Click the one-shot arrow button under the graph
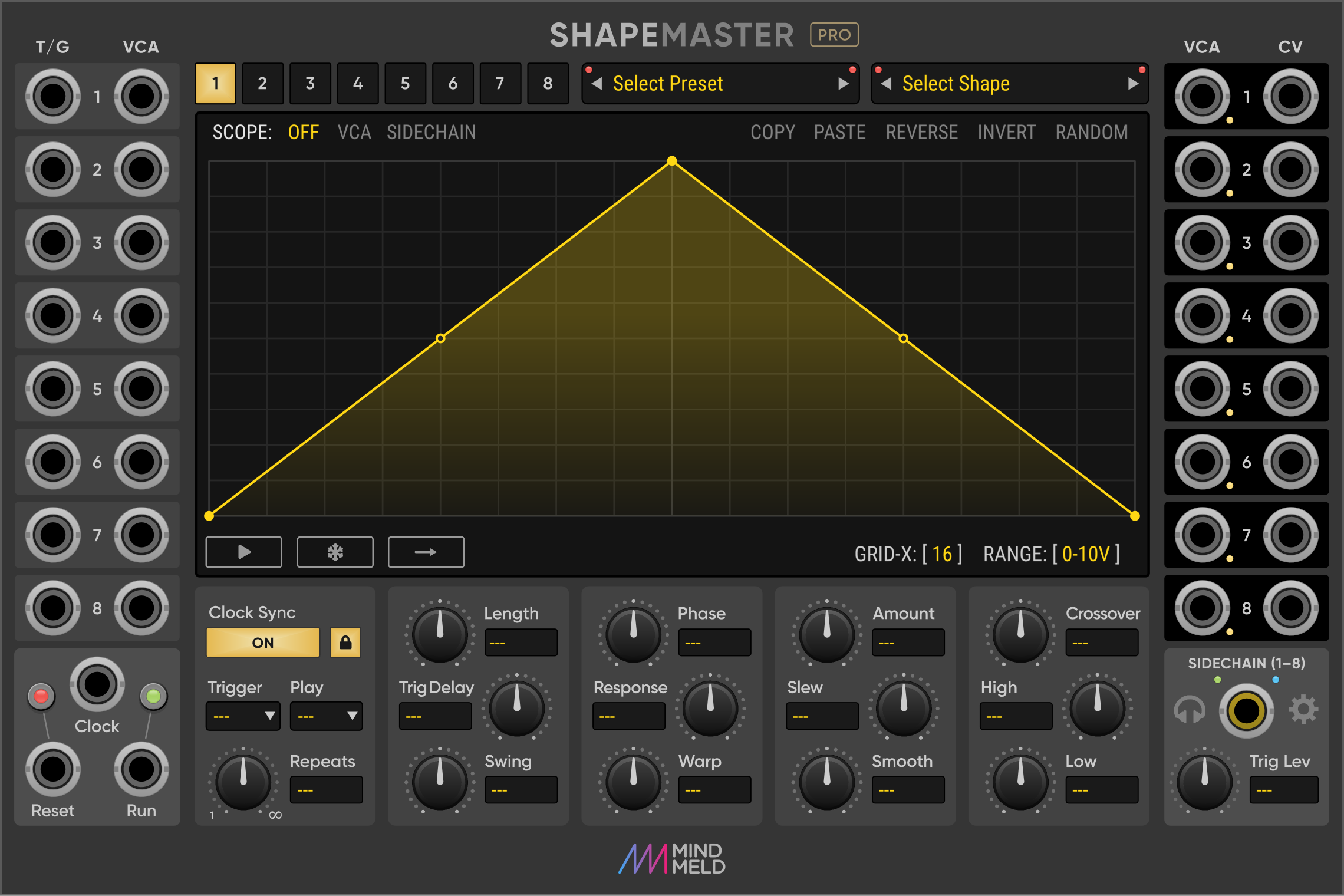 426,552
